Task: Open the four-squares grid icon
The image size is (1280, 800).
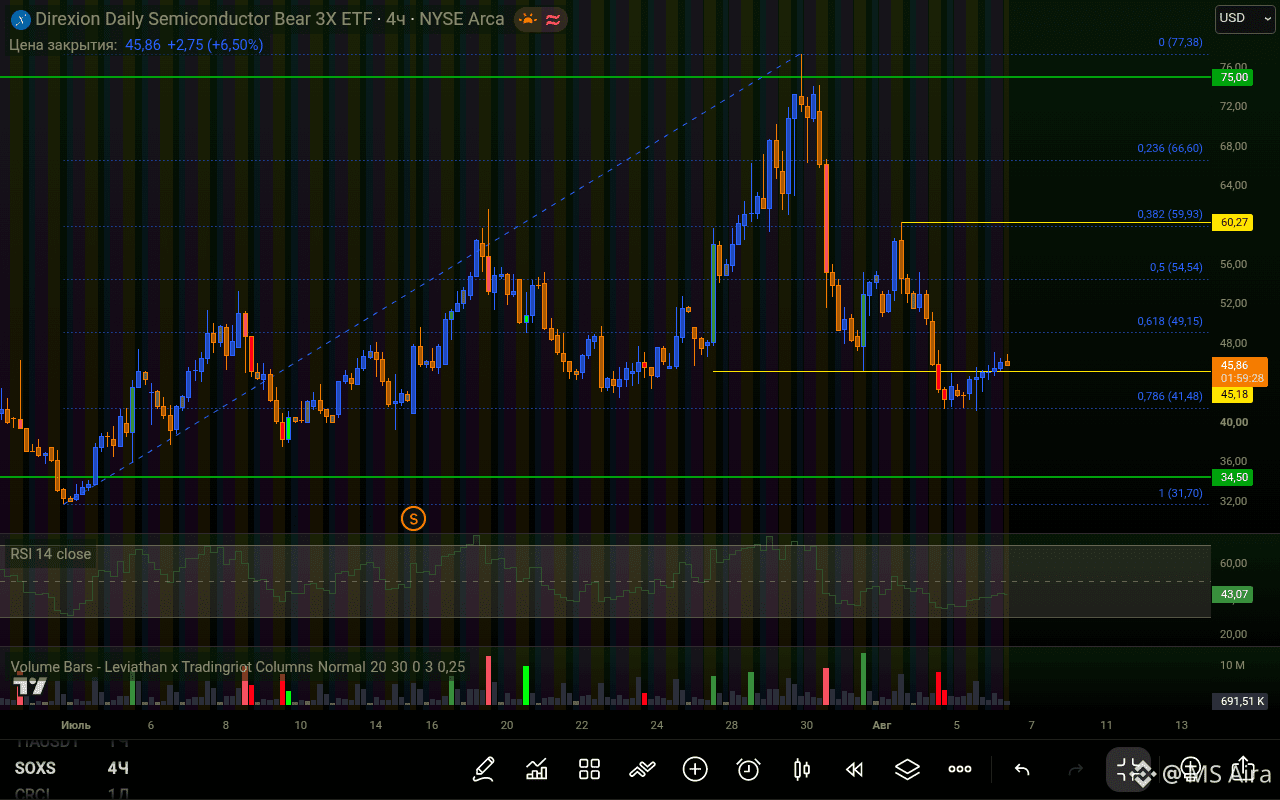Action: pyautogui.click(x=589, y=769)
